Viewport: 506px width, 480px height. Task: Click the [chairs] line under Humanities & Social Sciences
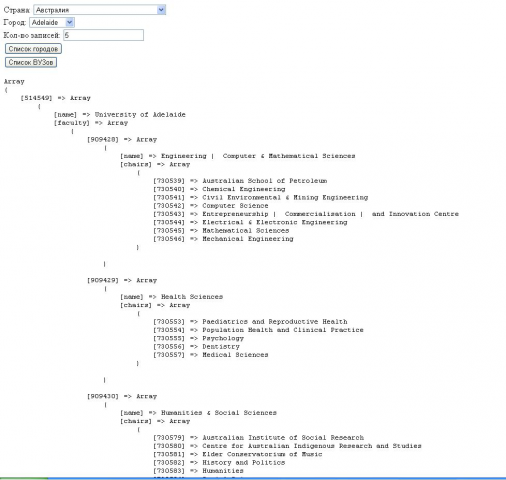[155, 421]
